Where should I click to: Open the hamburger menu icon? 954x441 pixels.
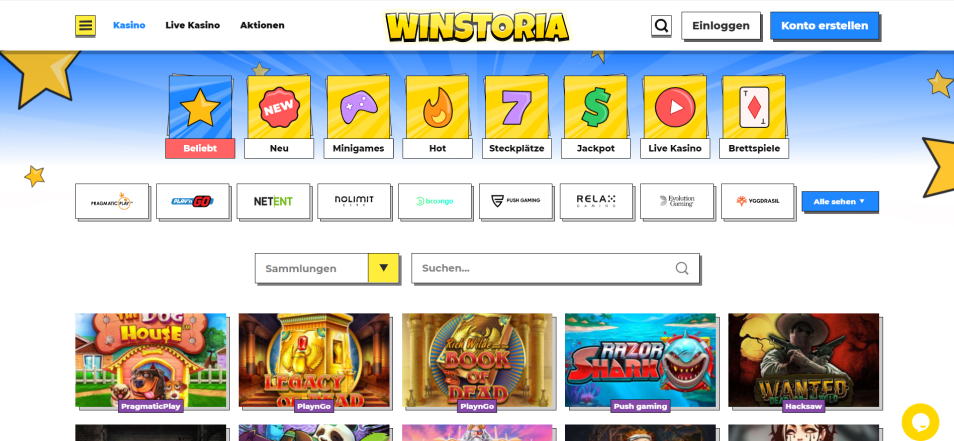pyautogui.click(x=85, y=26)
